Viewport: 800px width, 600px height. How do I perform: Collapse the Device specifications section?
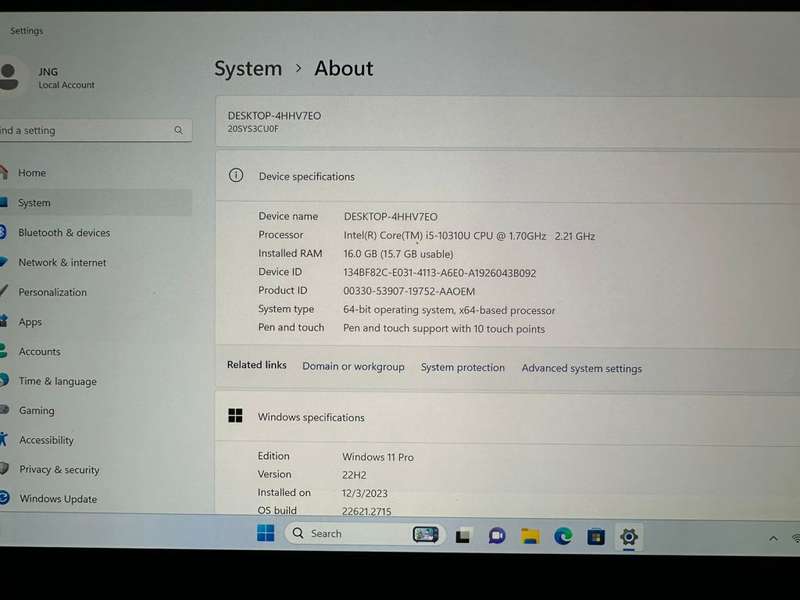click(508, 176)
